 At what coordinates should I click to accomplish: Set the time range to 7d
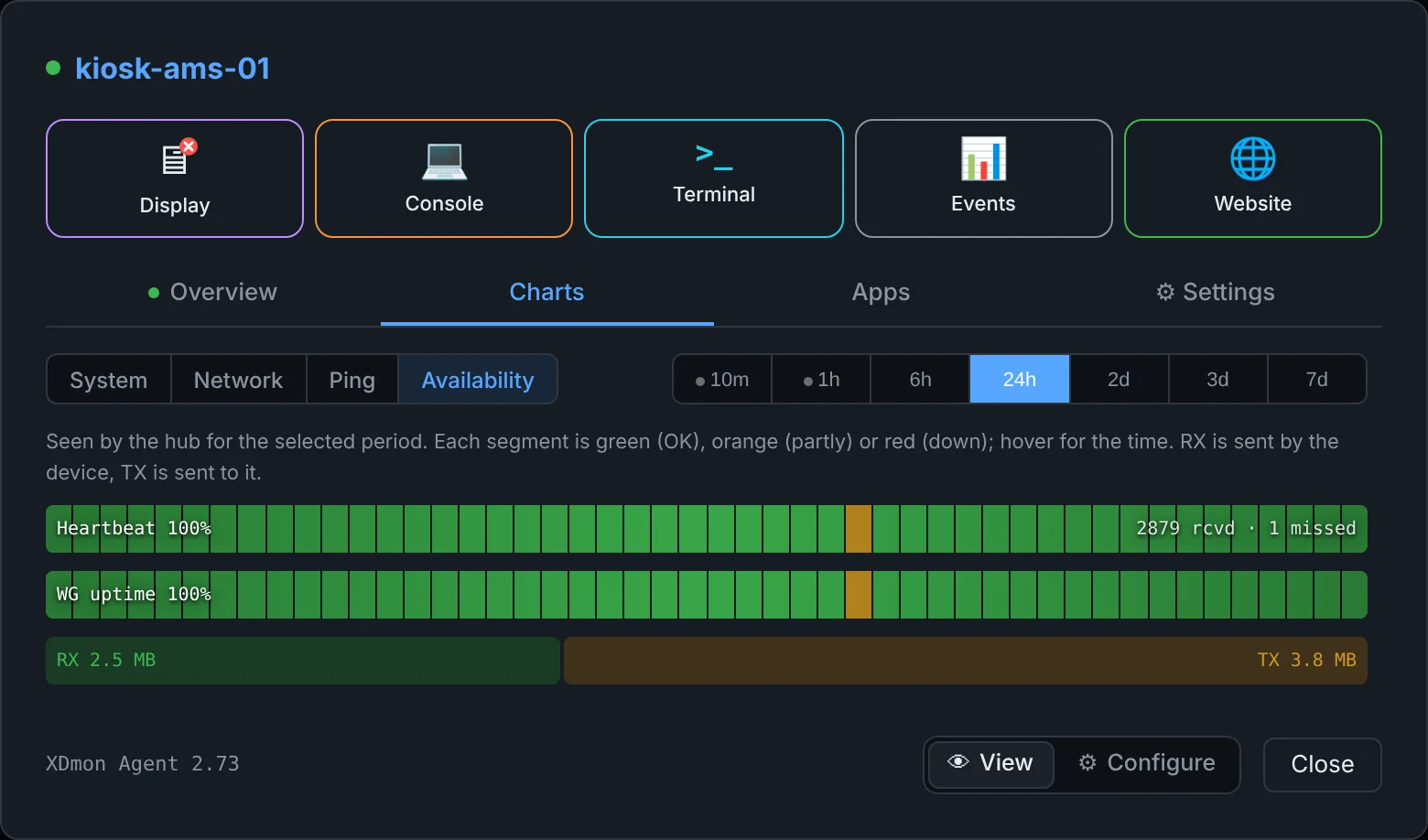pos(1316,380)
